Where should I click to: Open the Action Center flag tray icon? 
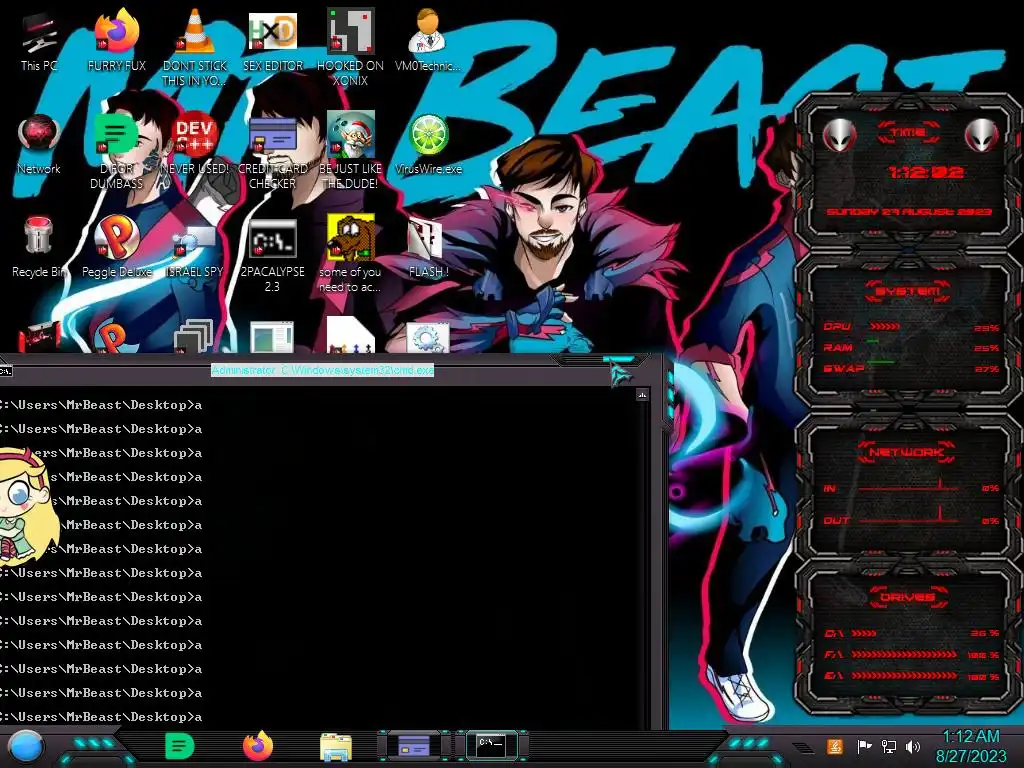(865, 746)
